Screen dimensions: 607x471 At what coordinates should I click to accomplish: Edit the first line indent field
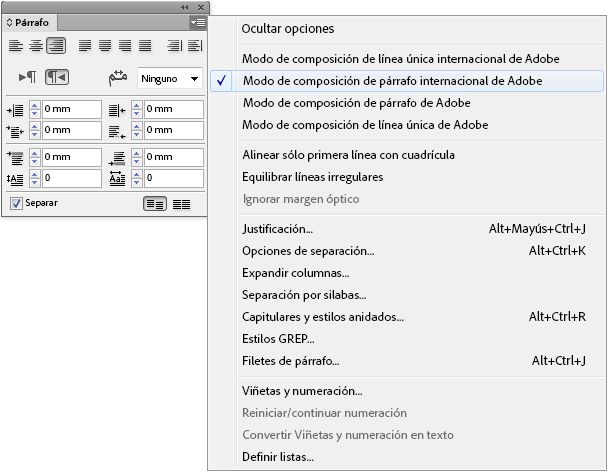pos(72,130)
